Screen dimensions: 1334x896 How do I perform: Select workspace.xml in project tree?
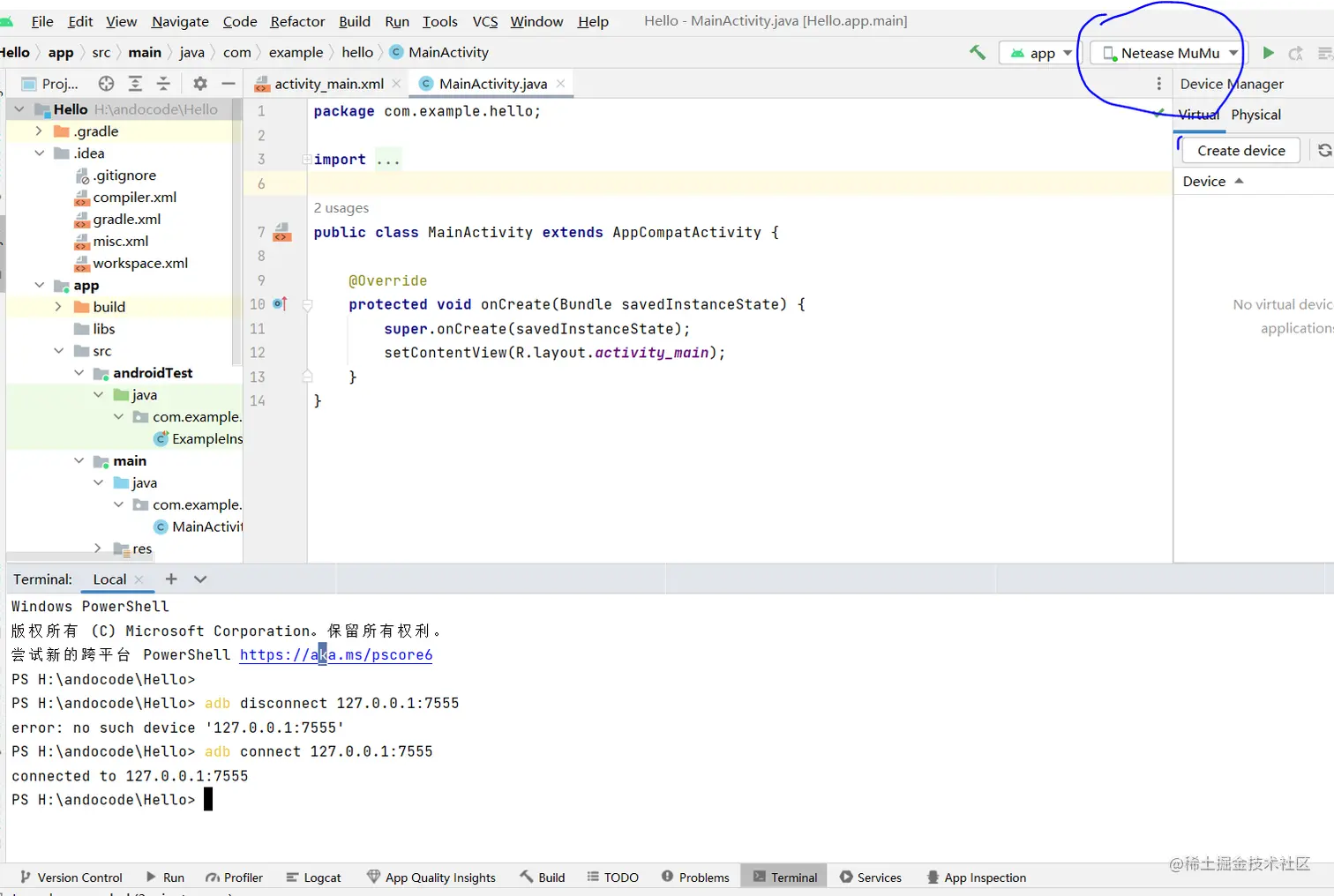(x=131, y=263)
